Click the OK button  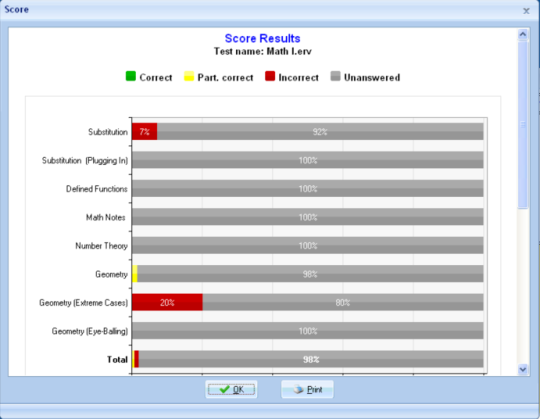[x=231, y=389]
